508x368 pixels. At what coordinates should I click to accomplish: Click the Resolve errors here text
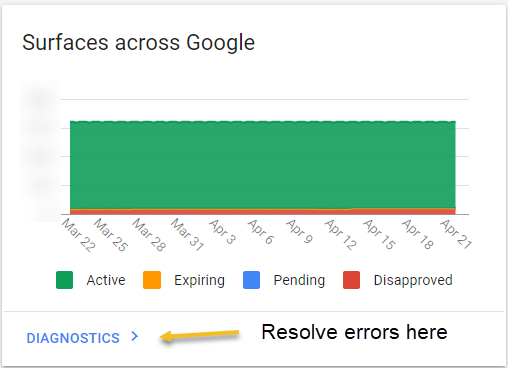[x=354, y=332]
